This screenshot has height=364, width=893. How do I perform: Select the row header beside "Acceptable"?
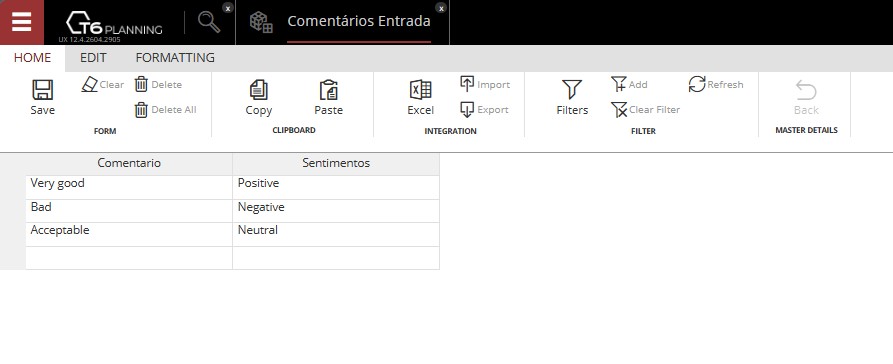tap(13, 234)
